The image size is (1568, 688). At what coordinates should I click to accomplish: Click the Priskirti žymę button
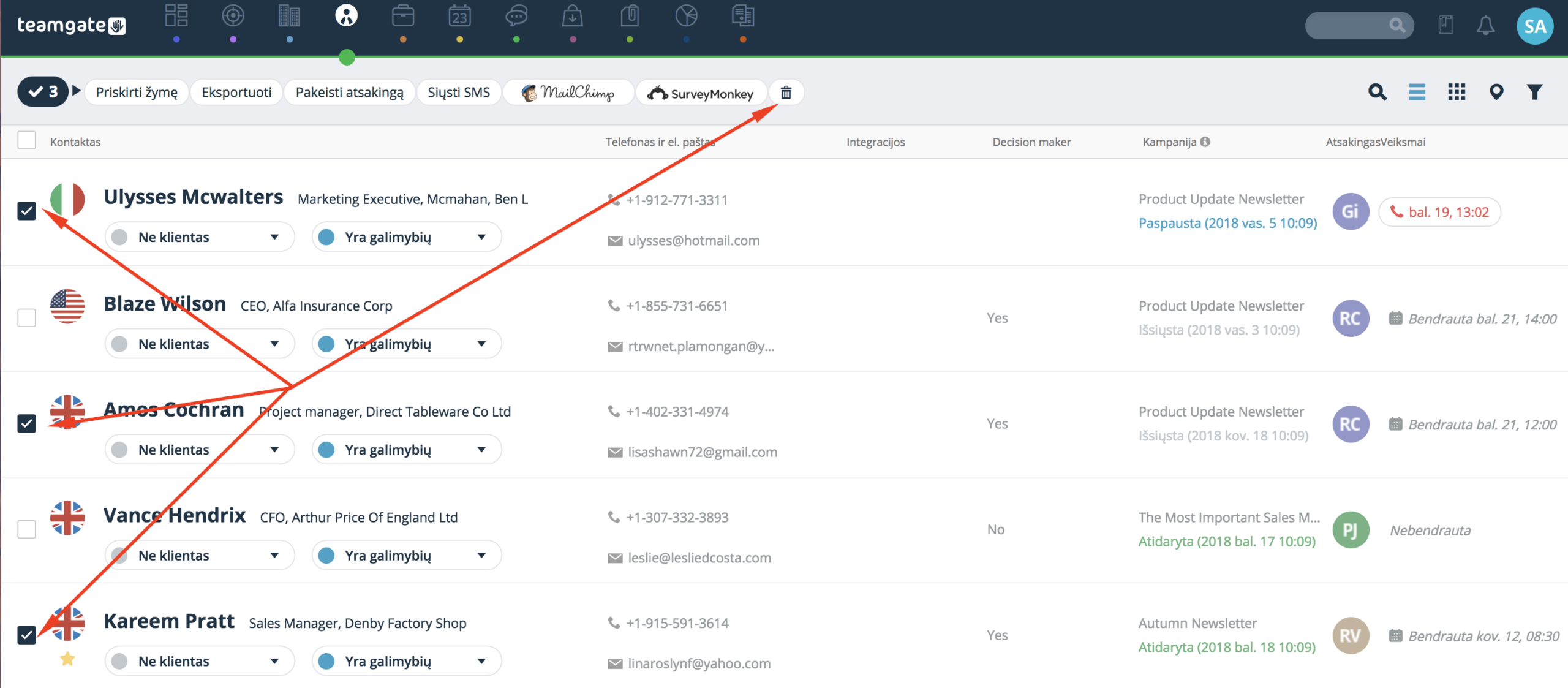coord(137,93)
